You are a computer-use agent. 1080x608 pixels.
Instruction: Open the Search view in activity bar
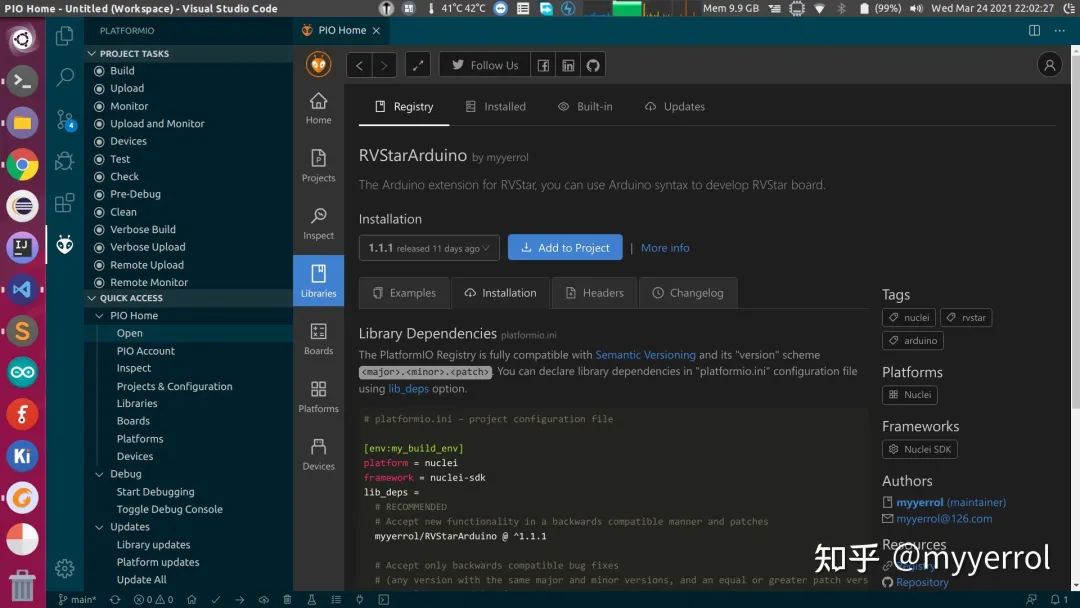[64, 77]
